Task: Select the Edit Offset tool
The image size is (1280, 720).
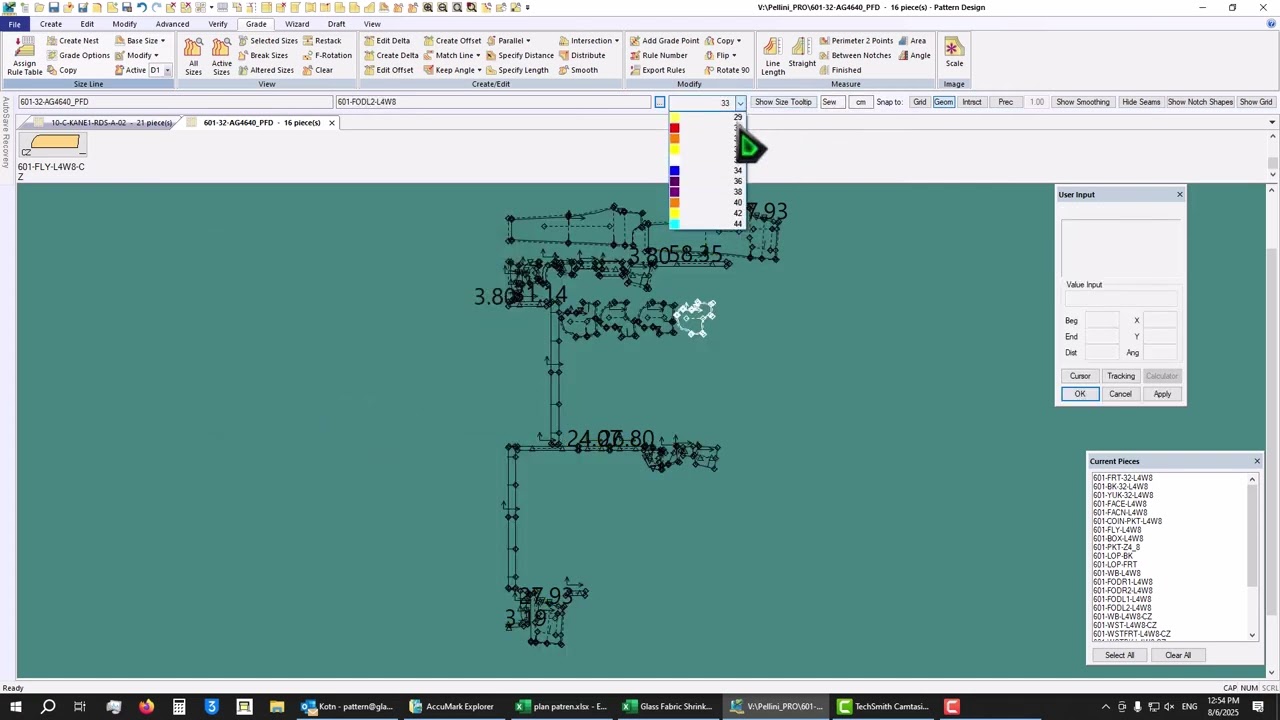Action: point(388,70)
